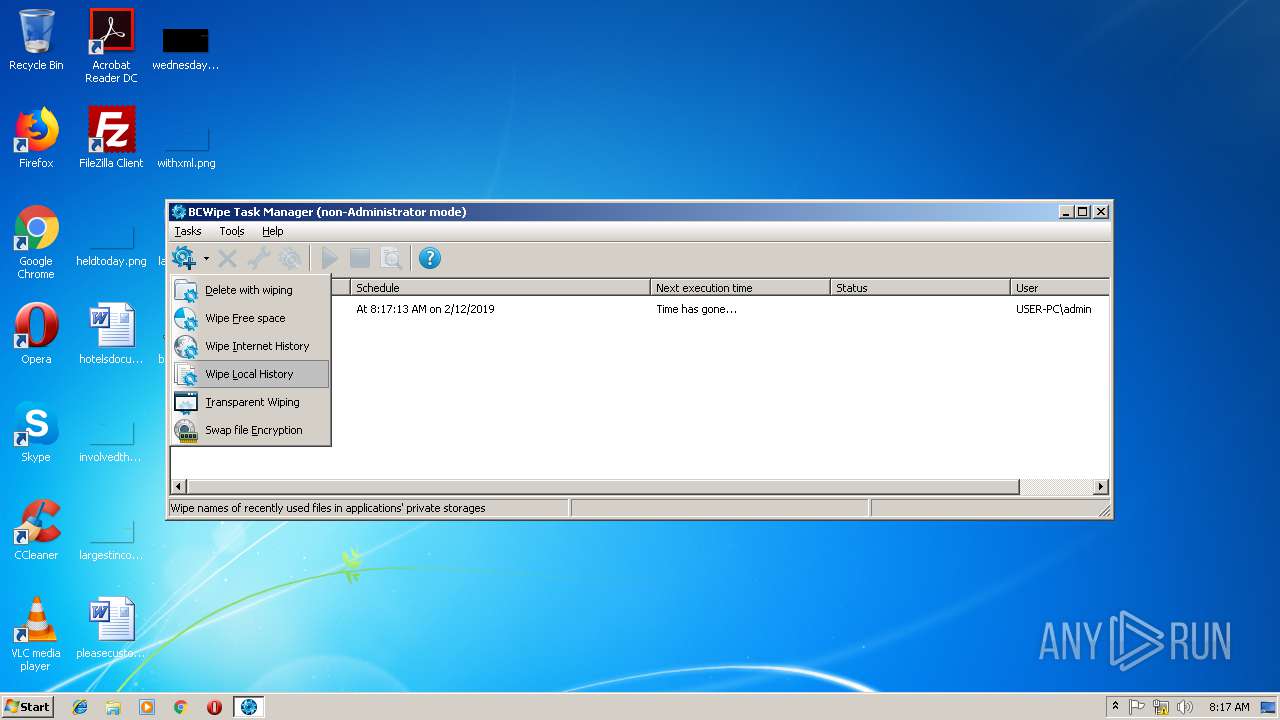The image size is (1280, 720).
Task: Select the heldtoday.png desktop file
Action: coord(111,242)
